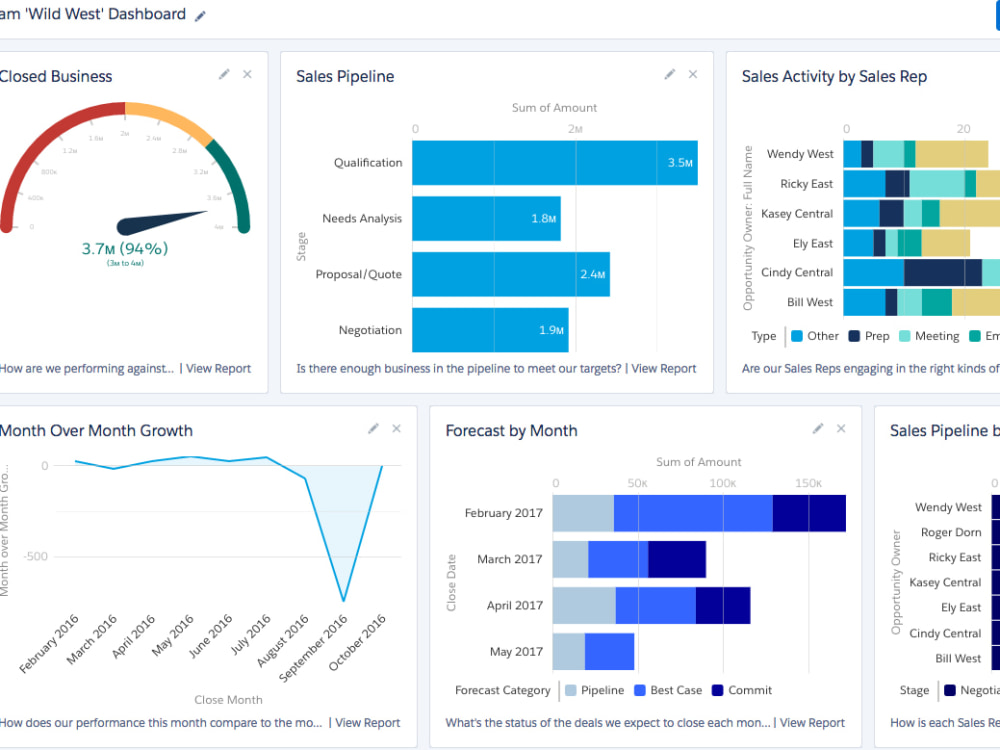Screen dimensions: 1000x750
Task: View Report for Forecast by Month
Action: click(x=812, y=722)
